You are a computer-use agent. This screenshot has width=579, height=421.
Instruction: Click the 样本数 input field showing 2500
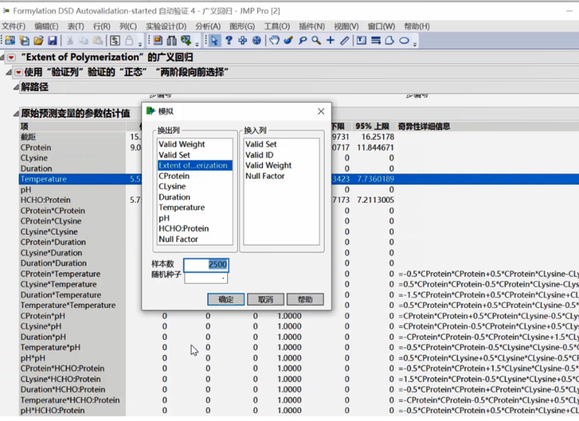206,264
